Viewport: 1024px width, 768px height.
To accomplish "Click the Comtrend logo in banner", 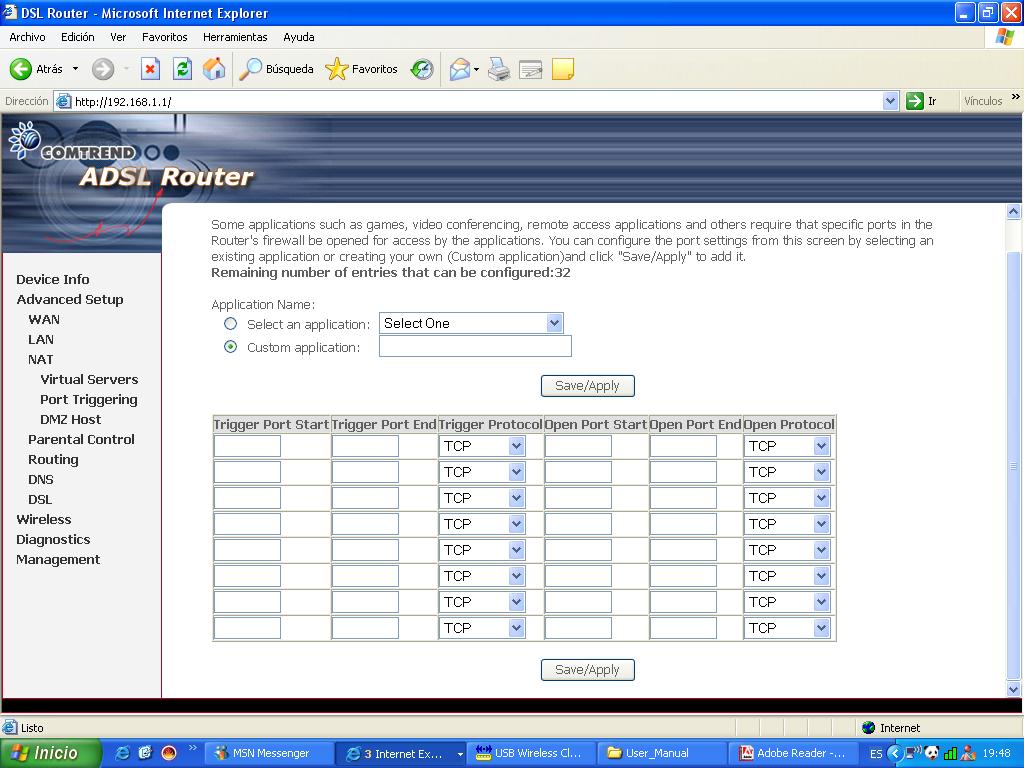I will 73,141.
